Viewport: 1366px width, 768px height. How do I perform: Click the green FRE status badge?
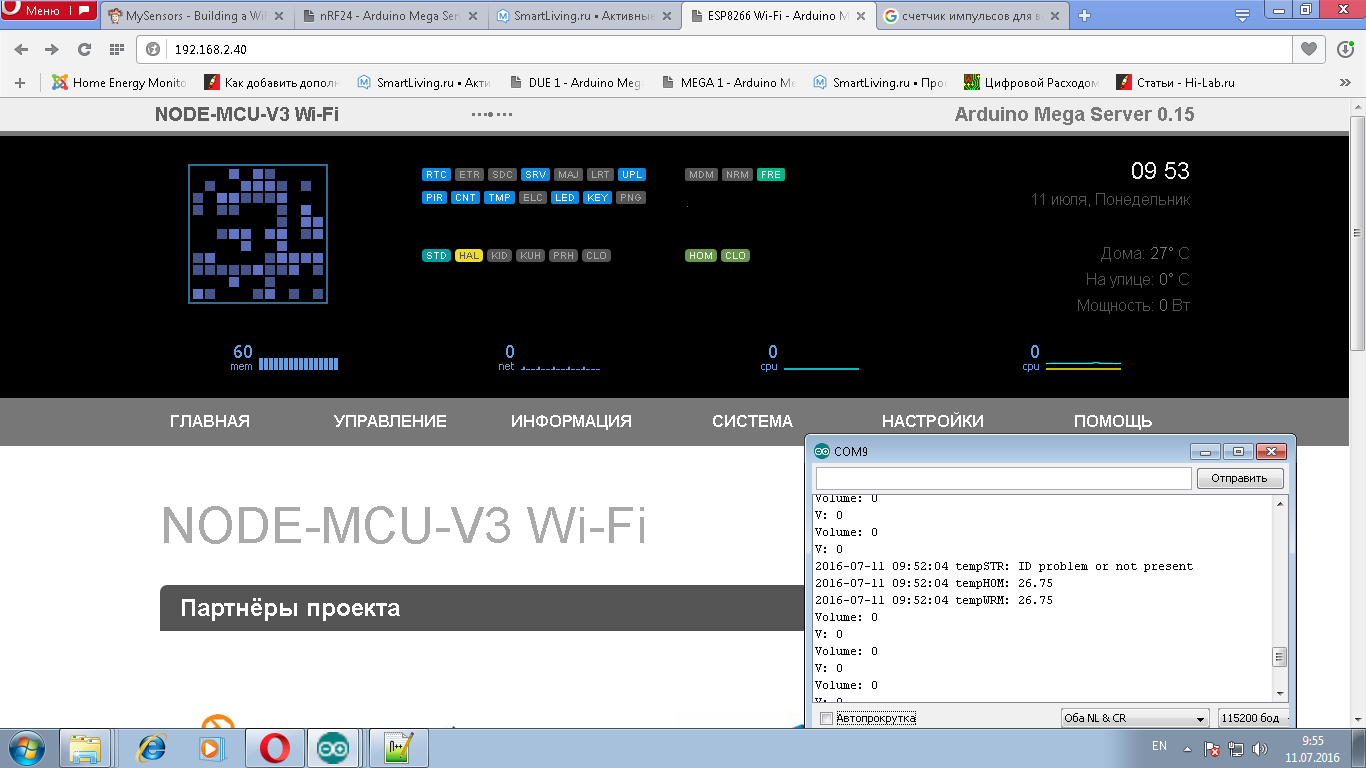pyautogui.click(x=771, y=174)
